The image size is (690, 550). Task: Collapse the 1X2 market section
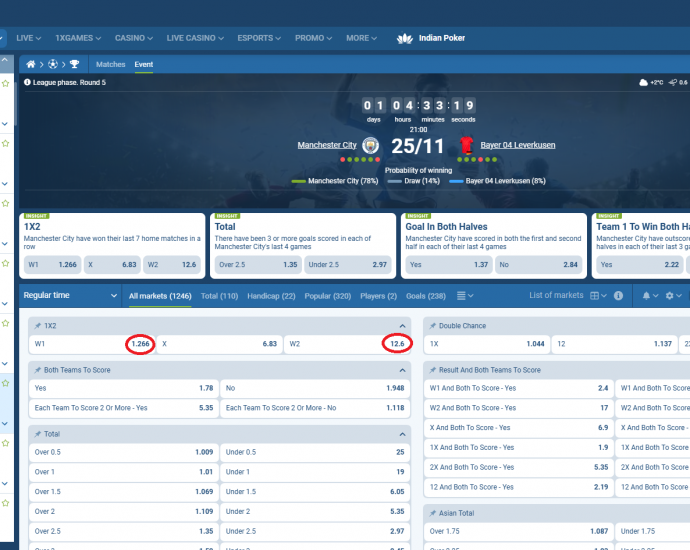(402, 326)
